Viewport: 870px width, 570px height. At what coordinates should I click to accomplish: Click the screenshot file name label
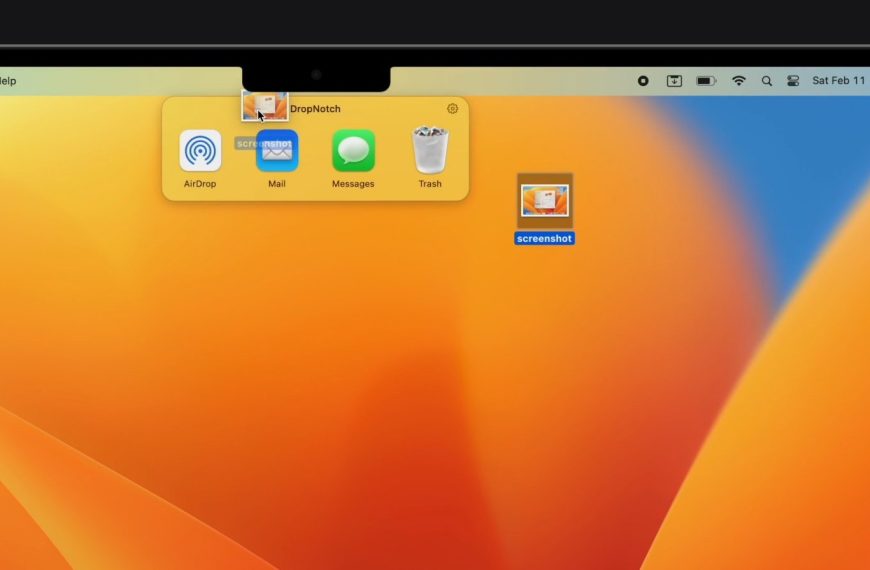point(544,239)
